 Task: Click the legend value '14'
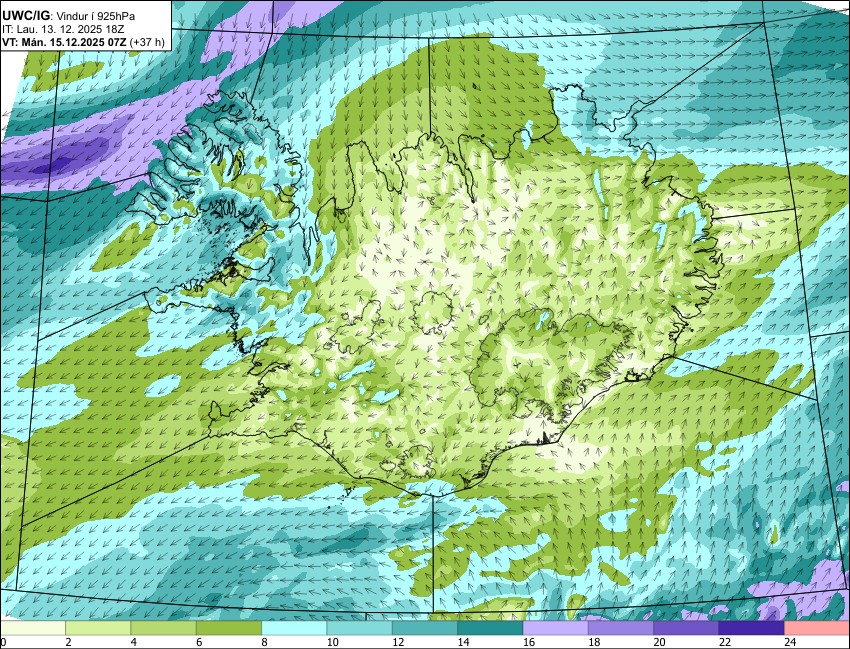(x=463, y=642)
